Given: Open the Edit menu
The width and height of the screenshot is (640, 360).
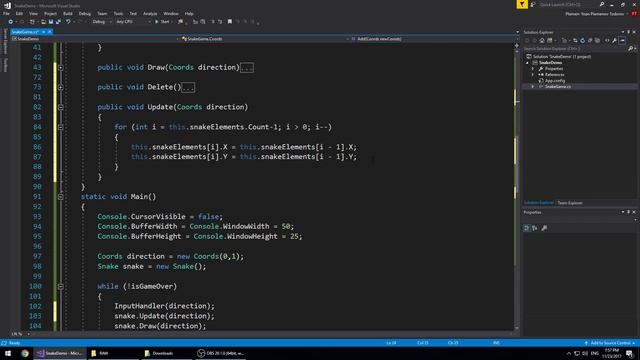Looking at the screenshot, I should (x=19, y=13).
